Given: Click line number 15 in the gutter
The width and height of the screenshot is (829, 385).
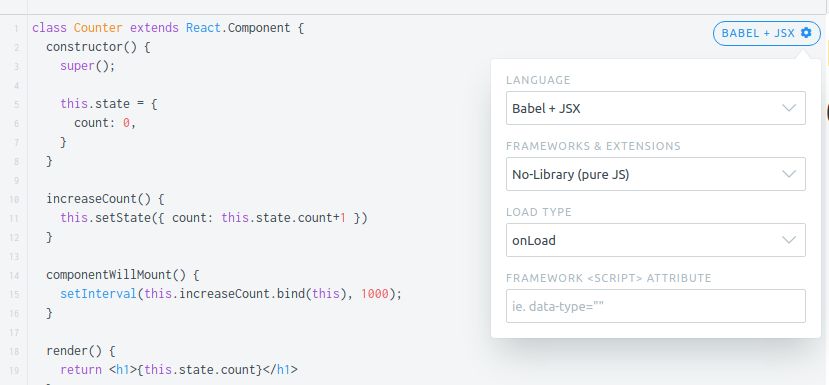Looking at the screenshot, I should [14, 295].
